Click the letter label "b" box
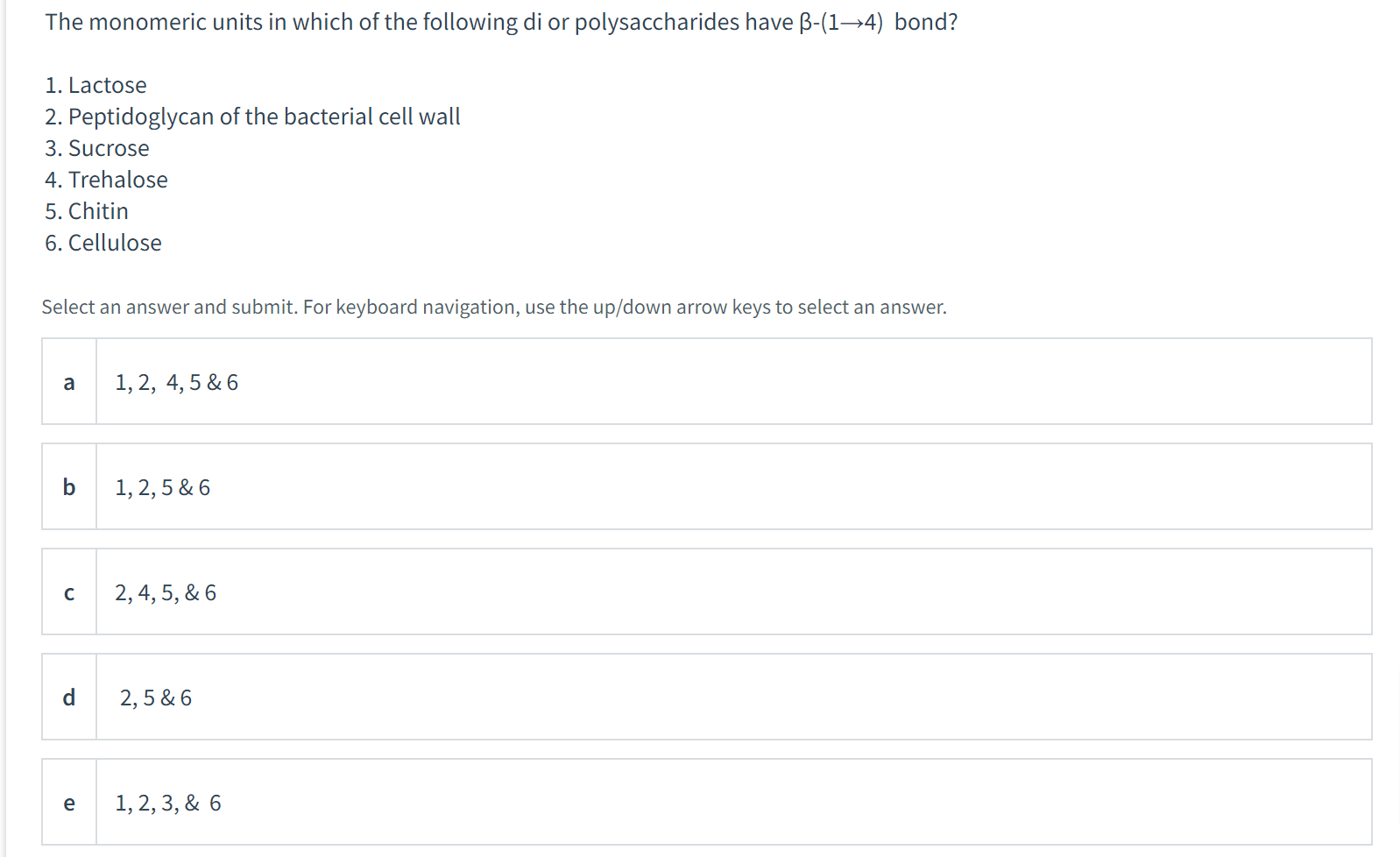The width and height of the screenshot is (1400, 857). pyautogui.click(x=69, y=487)
